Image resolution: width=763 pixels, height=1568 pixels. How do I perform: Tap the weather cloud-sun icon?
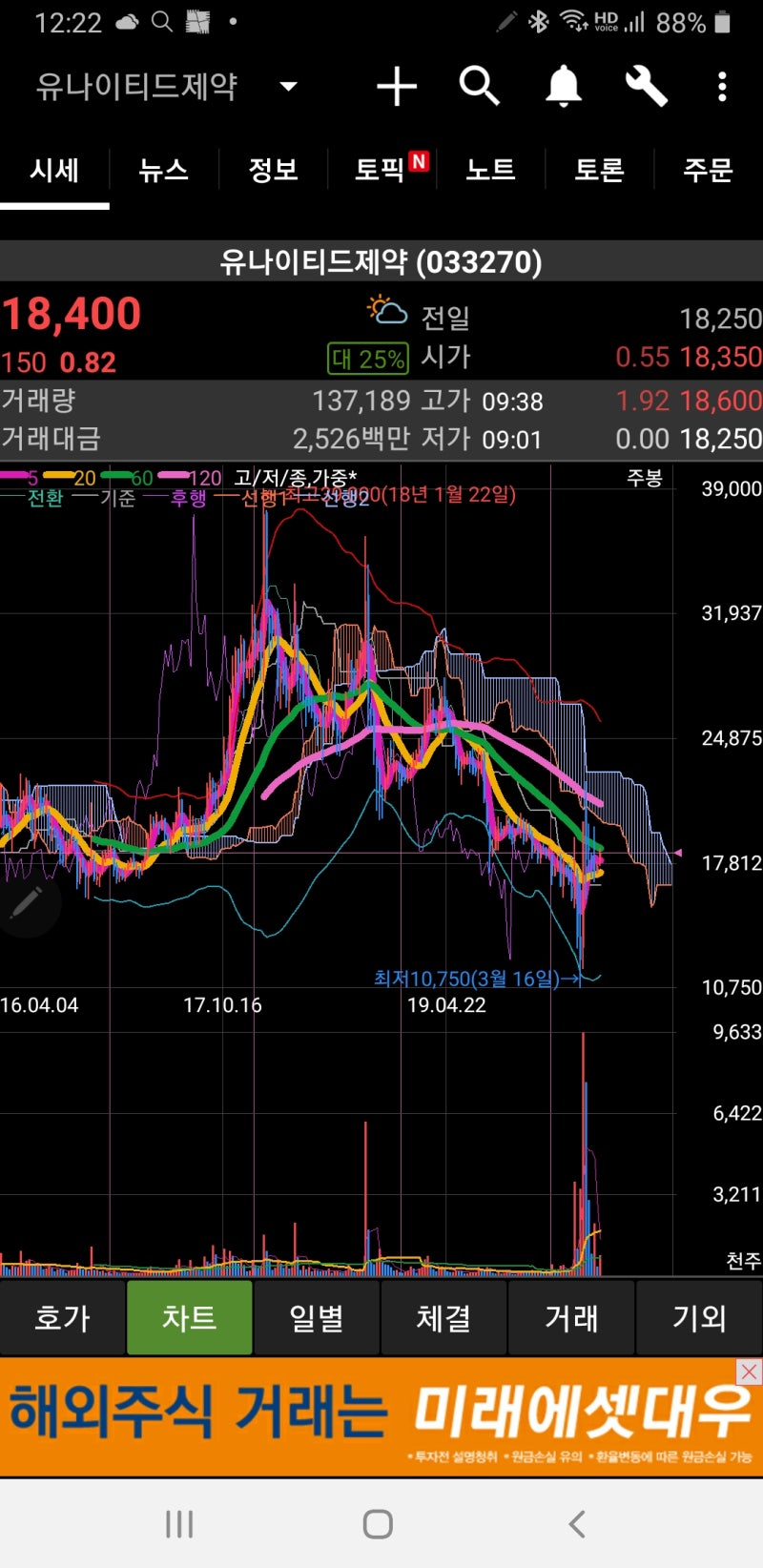pos(387,311)
